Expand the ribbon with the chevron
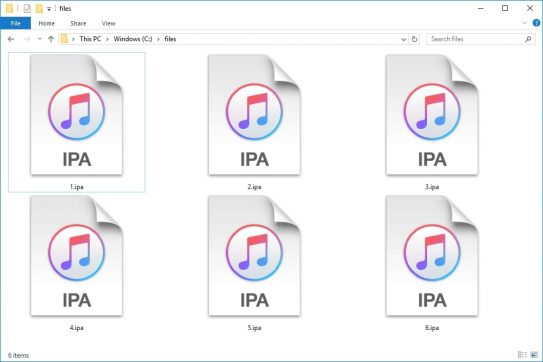This screenshot has height=362, width=543. (x=524, y=23)
